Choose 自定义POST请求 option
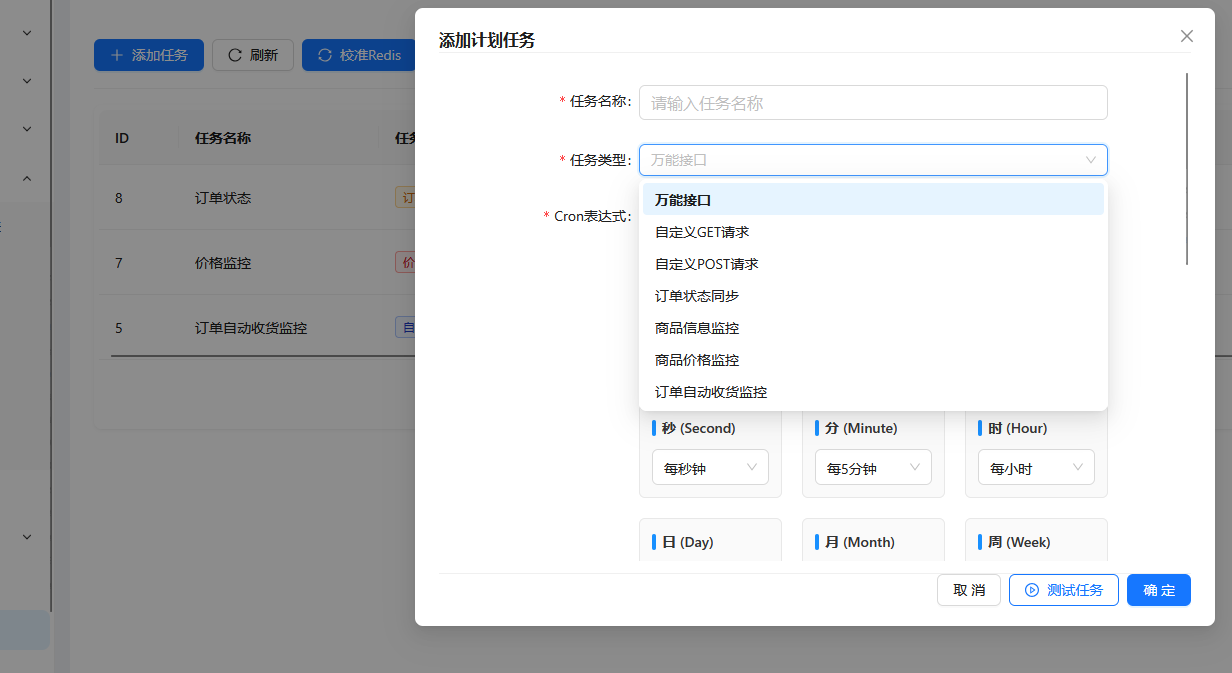Viewport: 1232px width, 673px height. [706, 264]
